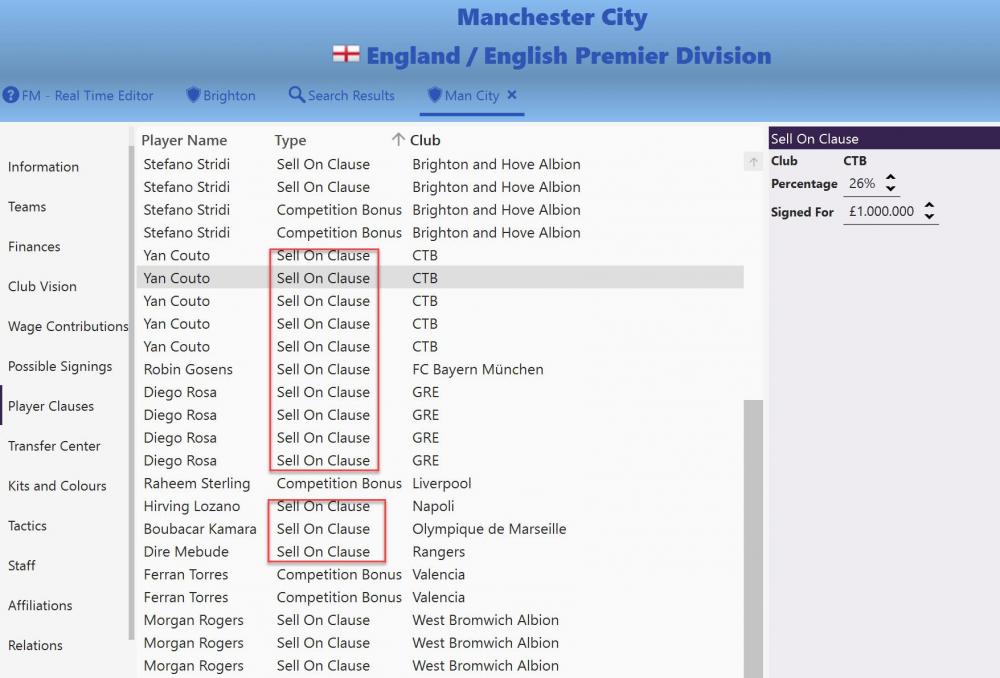Sort by Club column header
This screenshot has height=678, width=1000.
point(425,140)
